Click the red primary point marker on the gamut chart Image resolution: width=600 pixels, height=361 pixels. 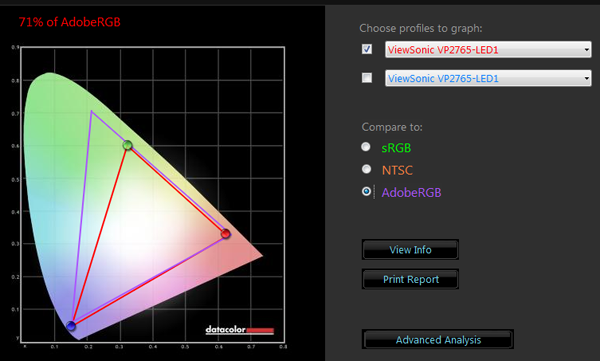226,234
